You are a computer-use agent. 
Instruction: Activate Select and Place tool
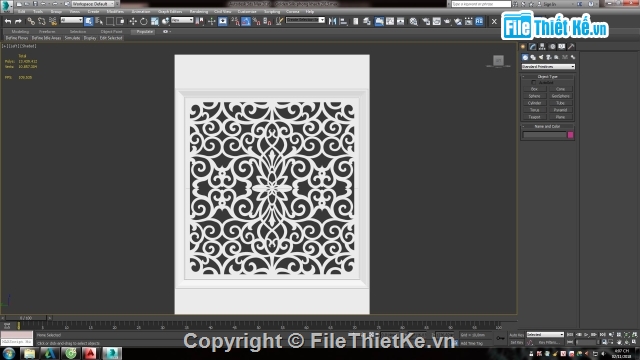click(165, 21)
